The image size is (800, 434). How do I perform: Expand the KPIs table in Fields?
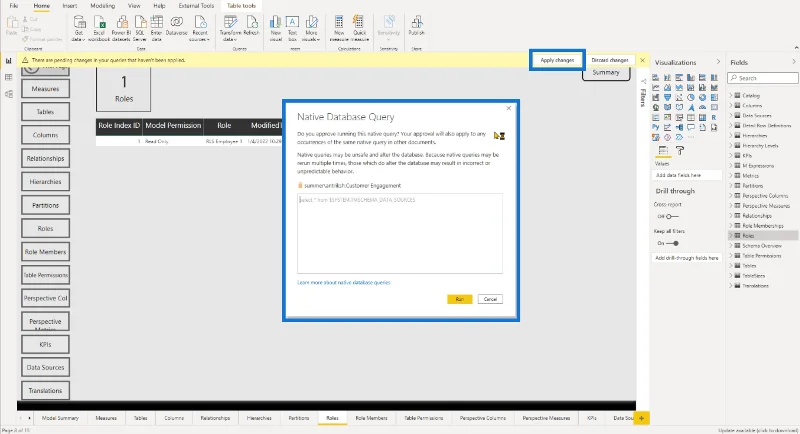click(731, 156)
